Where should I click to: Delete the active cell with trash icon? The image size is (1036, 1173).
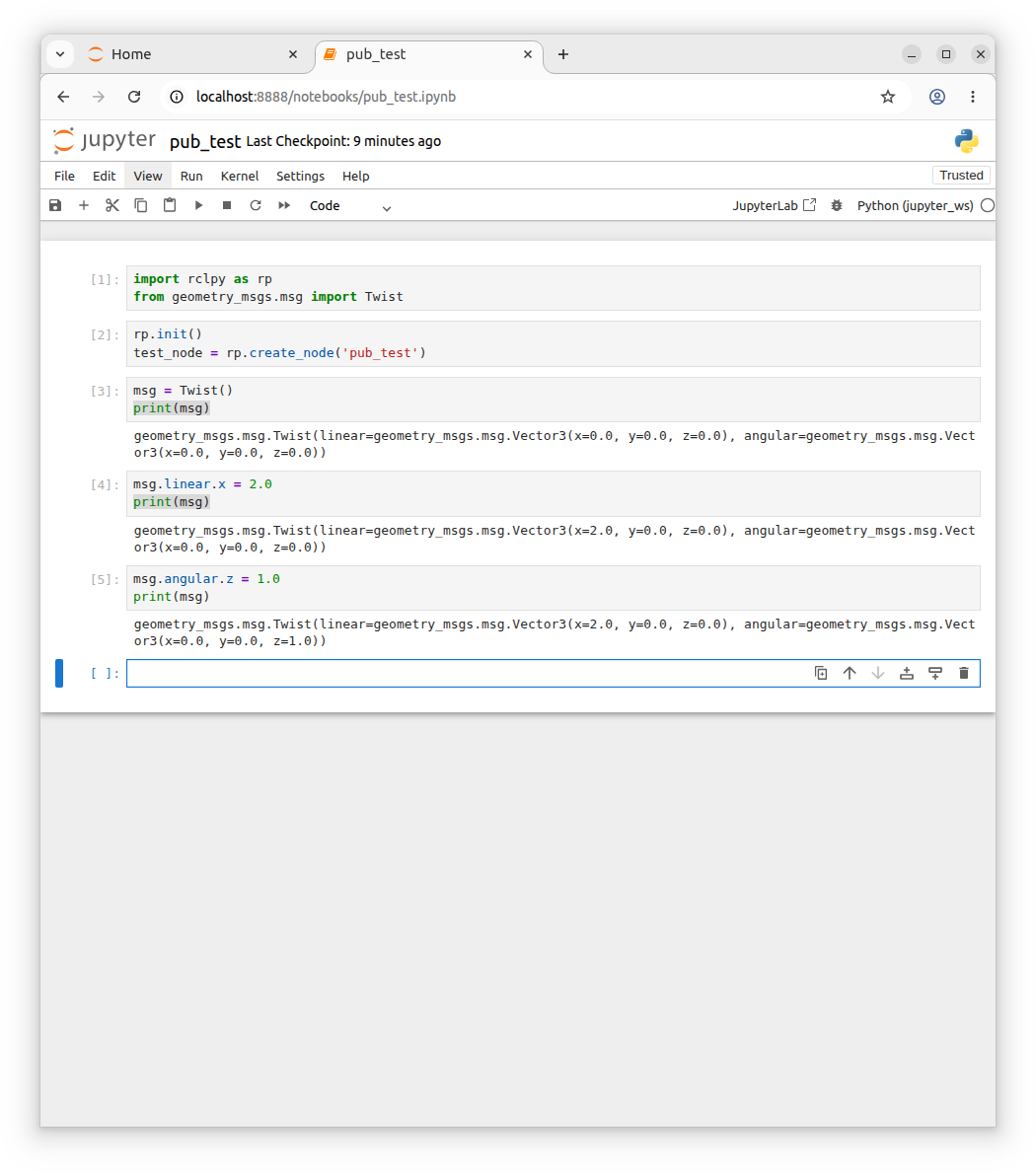point(963,673)
